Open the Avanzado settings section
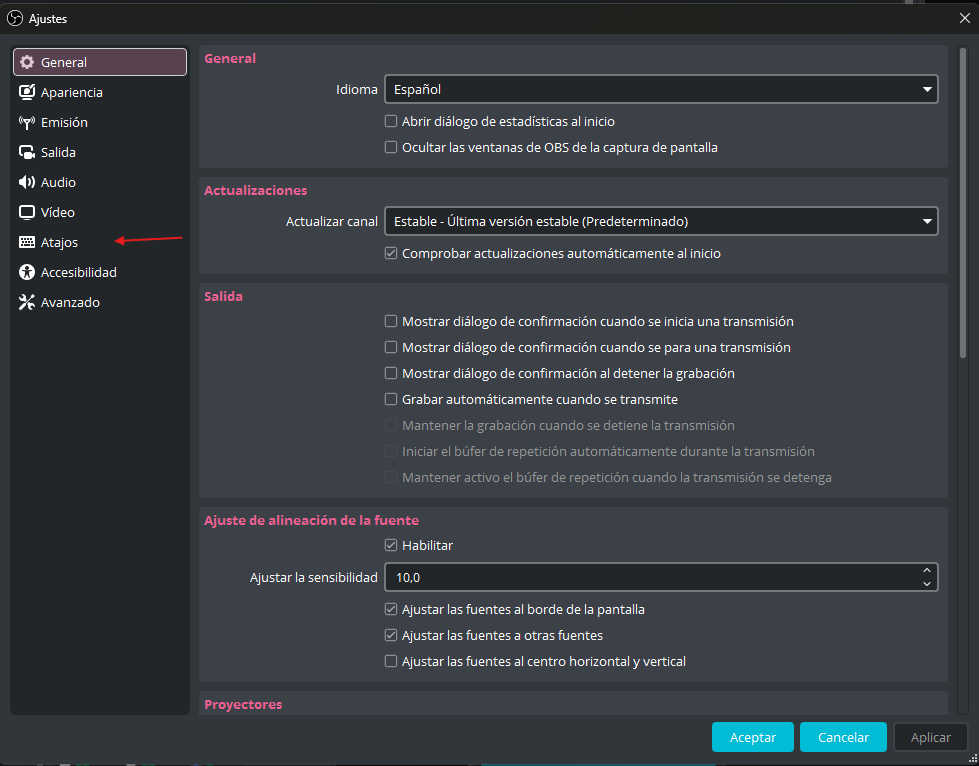This screenshot has width=979, height=766. click(100, 302)
